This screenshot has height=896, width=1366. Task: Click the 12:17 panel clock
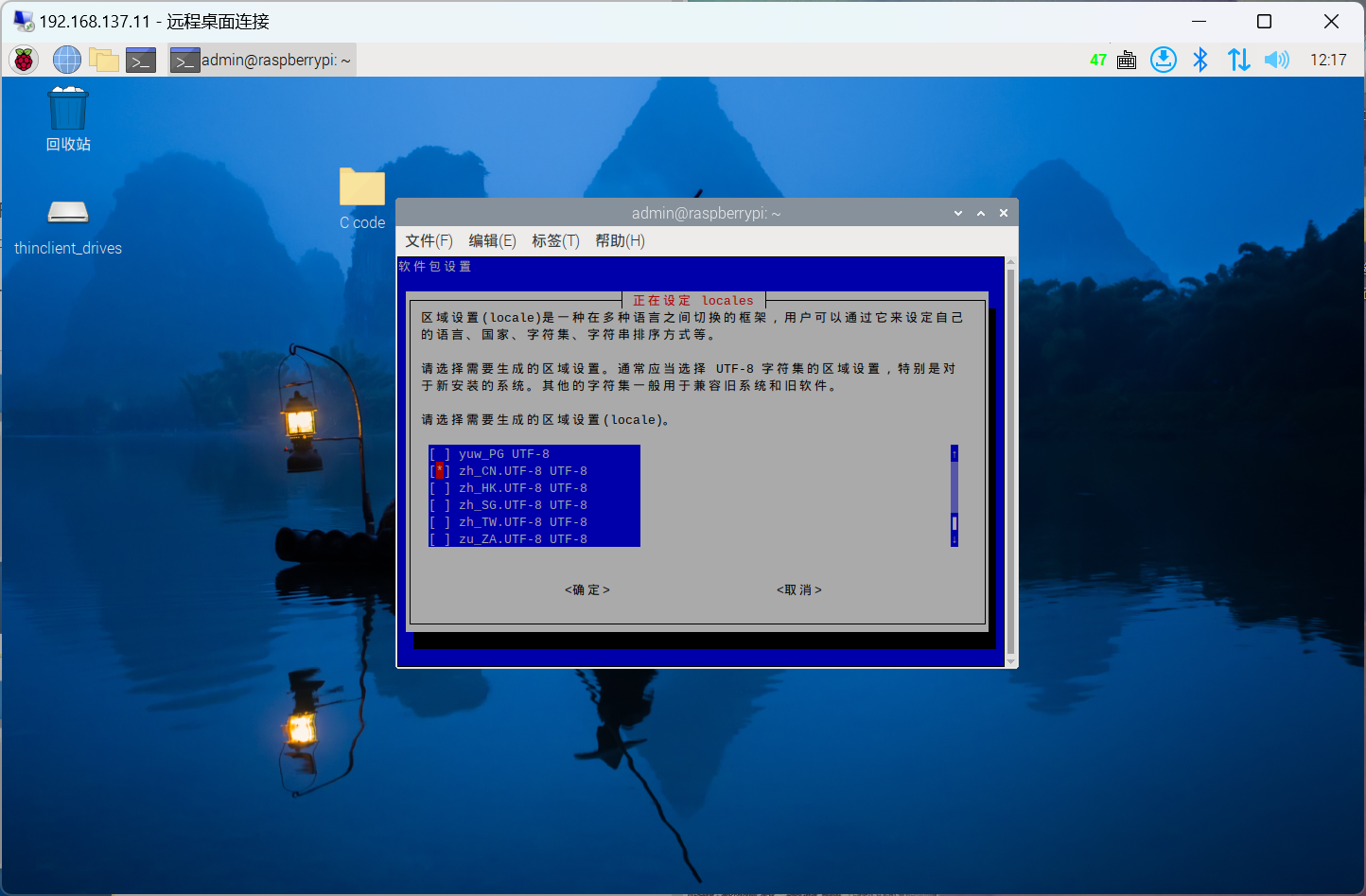(1328, 60)
